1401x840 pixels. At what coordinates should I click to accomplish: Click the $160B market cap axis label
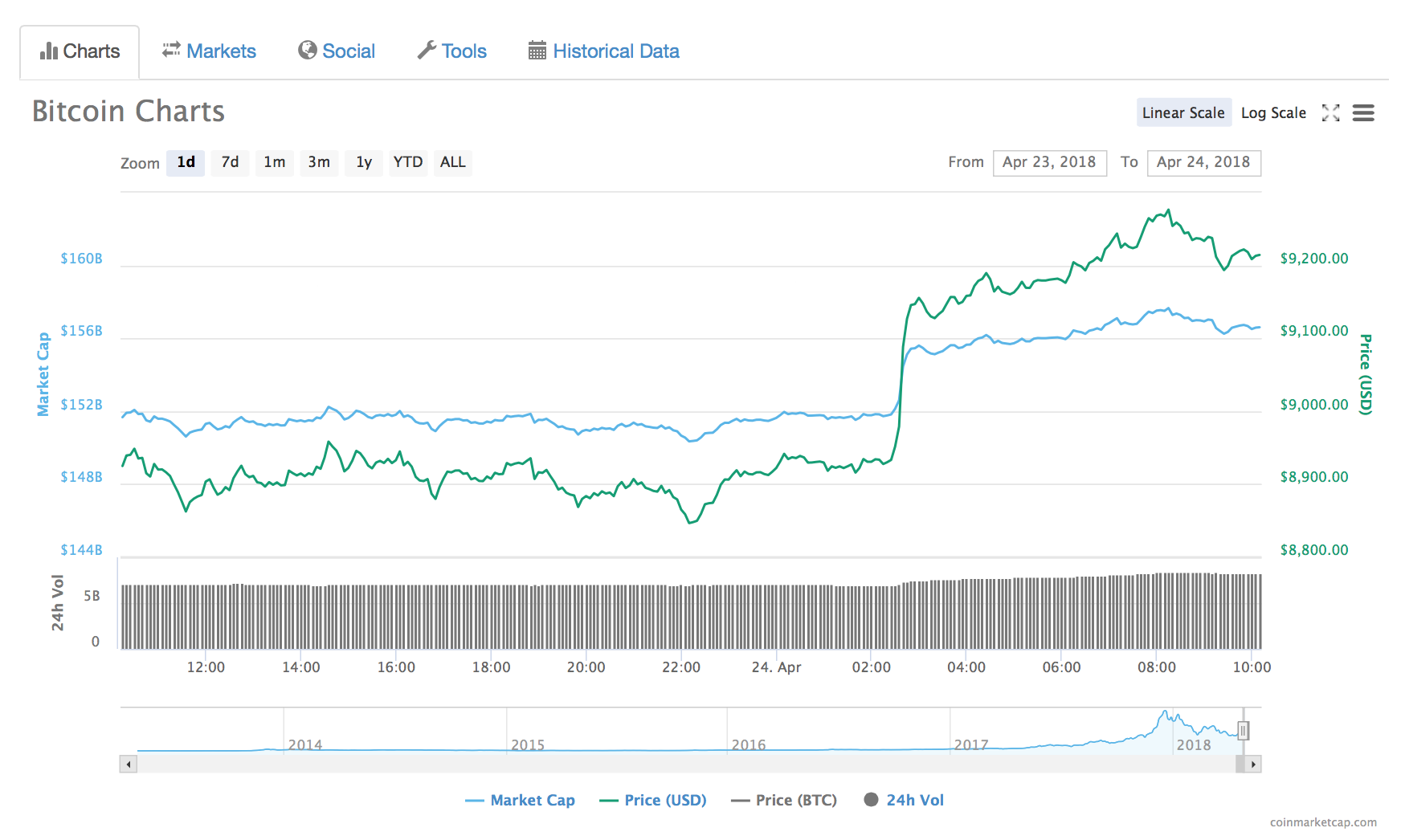(x=82, y=259)
